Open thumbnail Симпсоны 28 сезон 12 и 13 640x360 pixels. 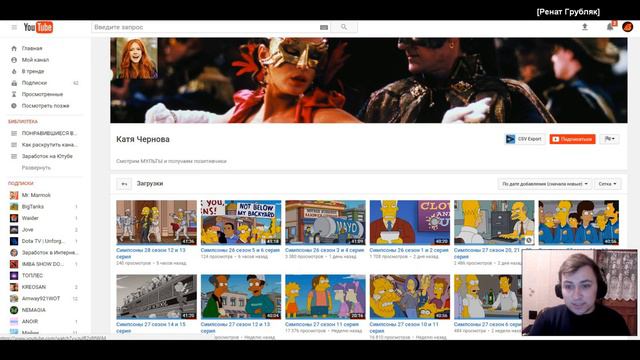[156, 222]
